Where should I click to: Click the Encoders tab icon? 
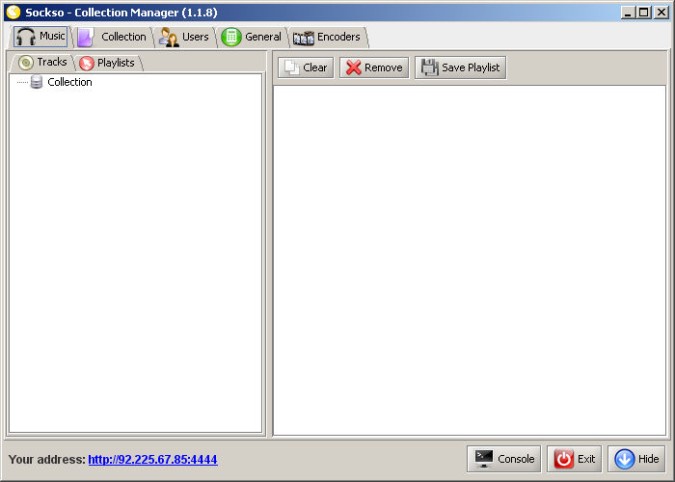[x=303, y=37]
